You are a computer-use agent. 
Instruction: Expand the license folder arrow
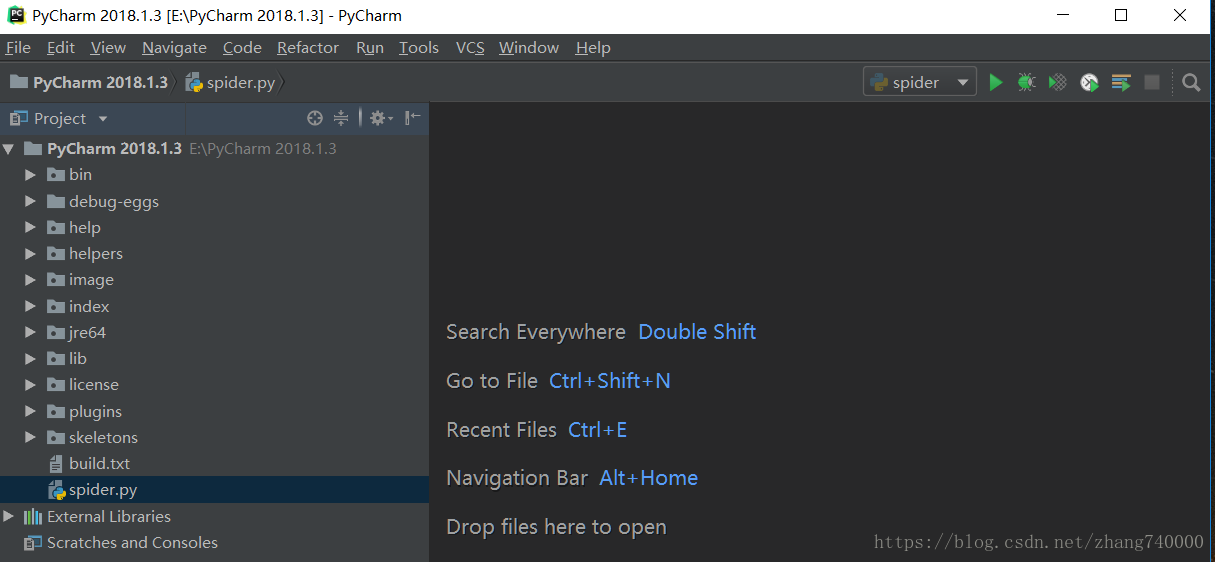[31, 385]
